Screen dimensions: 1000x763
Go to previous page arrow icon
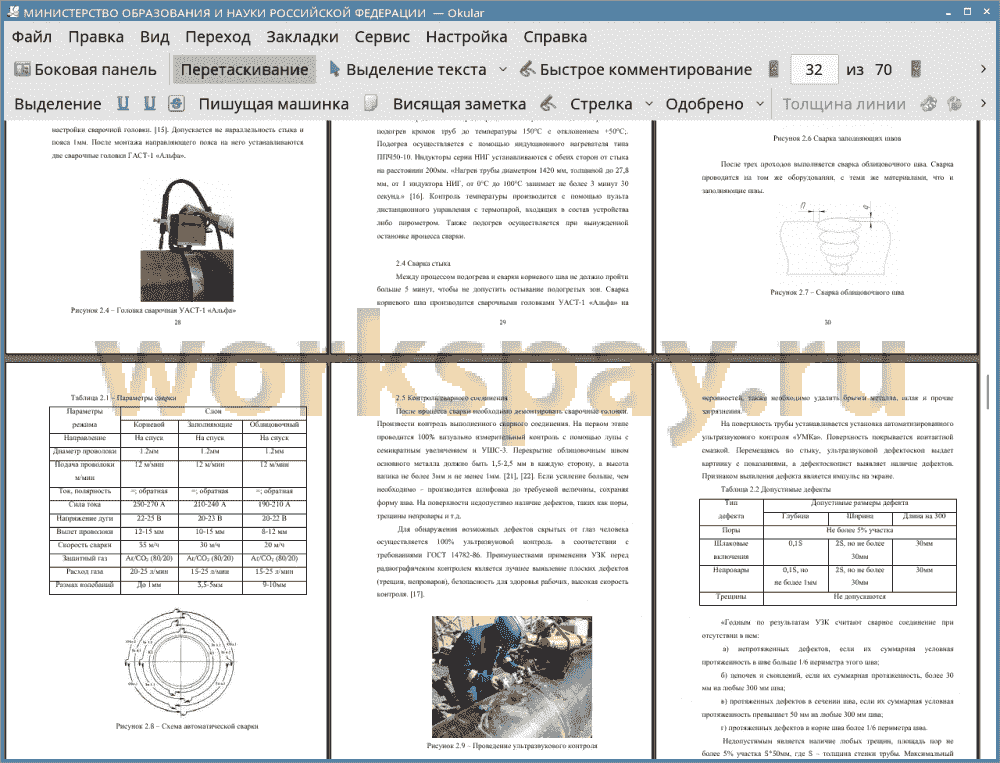point(774,69)
